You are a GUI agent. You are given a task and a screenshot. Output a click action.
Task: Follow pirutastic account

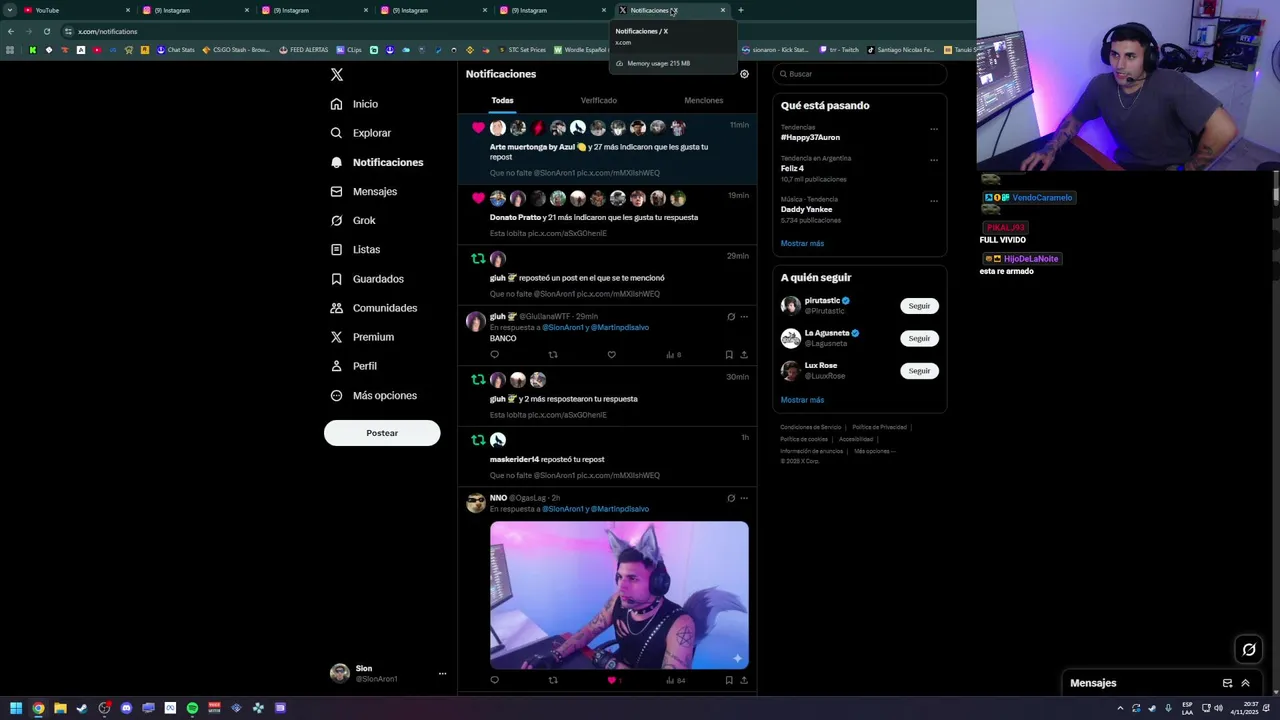[919, 306]
